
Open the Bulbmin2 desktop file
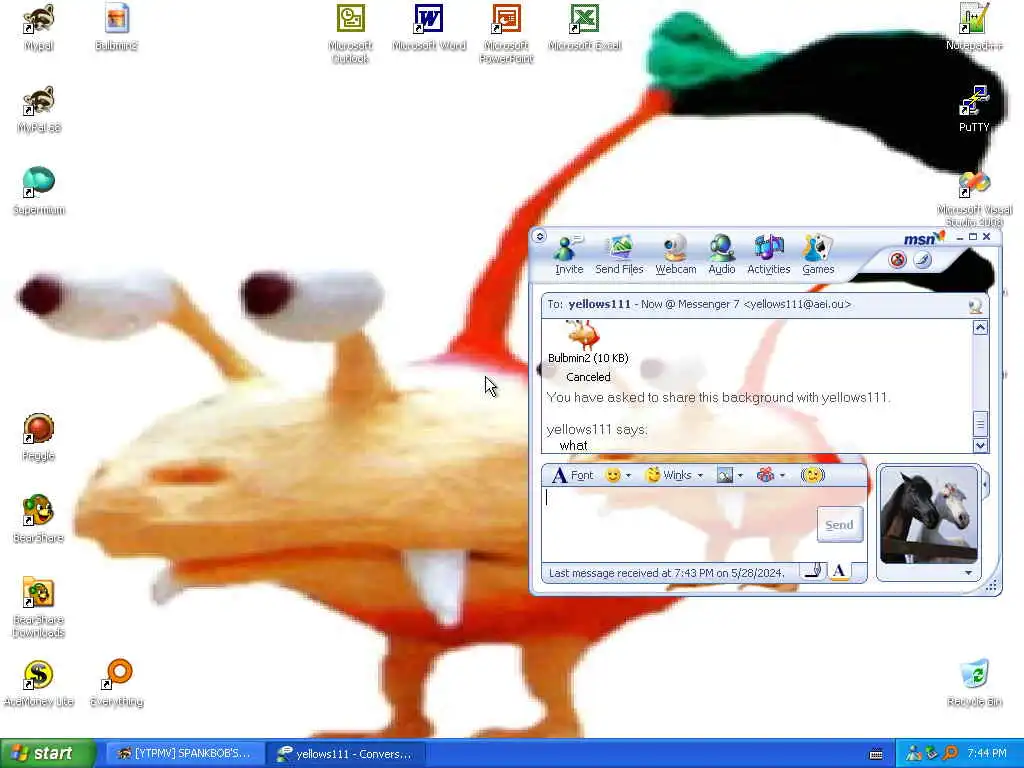(116, 28)
